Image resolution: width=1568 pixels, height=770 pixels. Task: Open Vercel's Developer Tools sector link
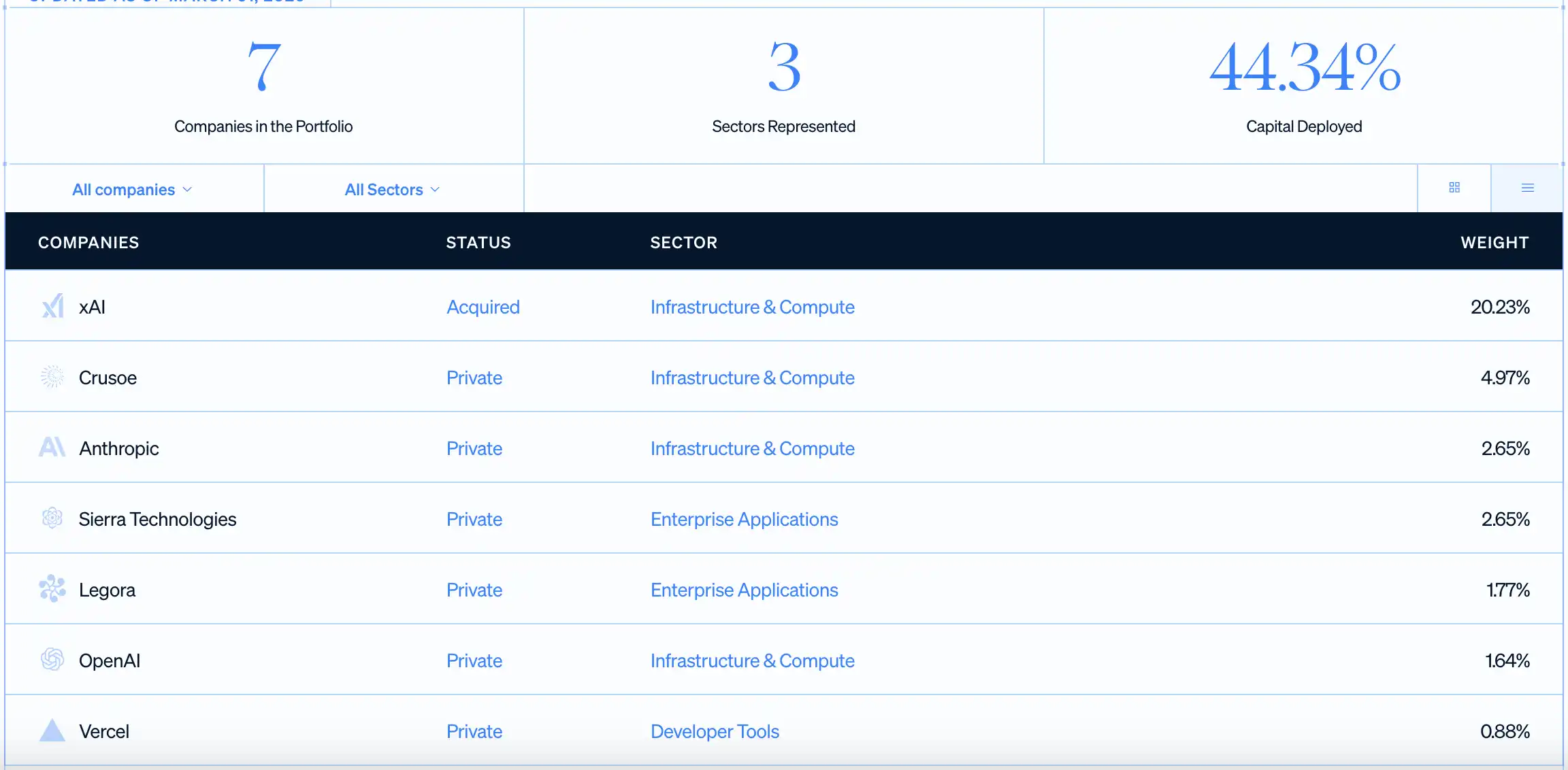[715, 732]
